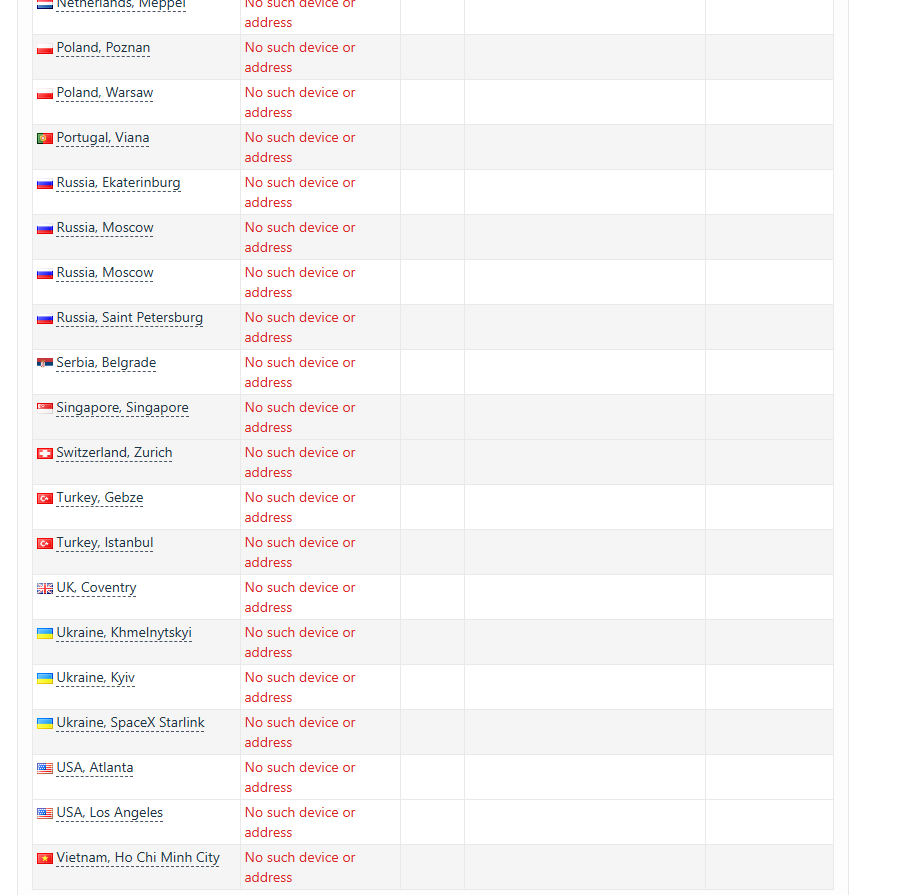Open the Vietnam, Ho Chi Minh City link
This screenshot has height=895, width=903.
click(x=138, y=858)
